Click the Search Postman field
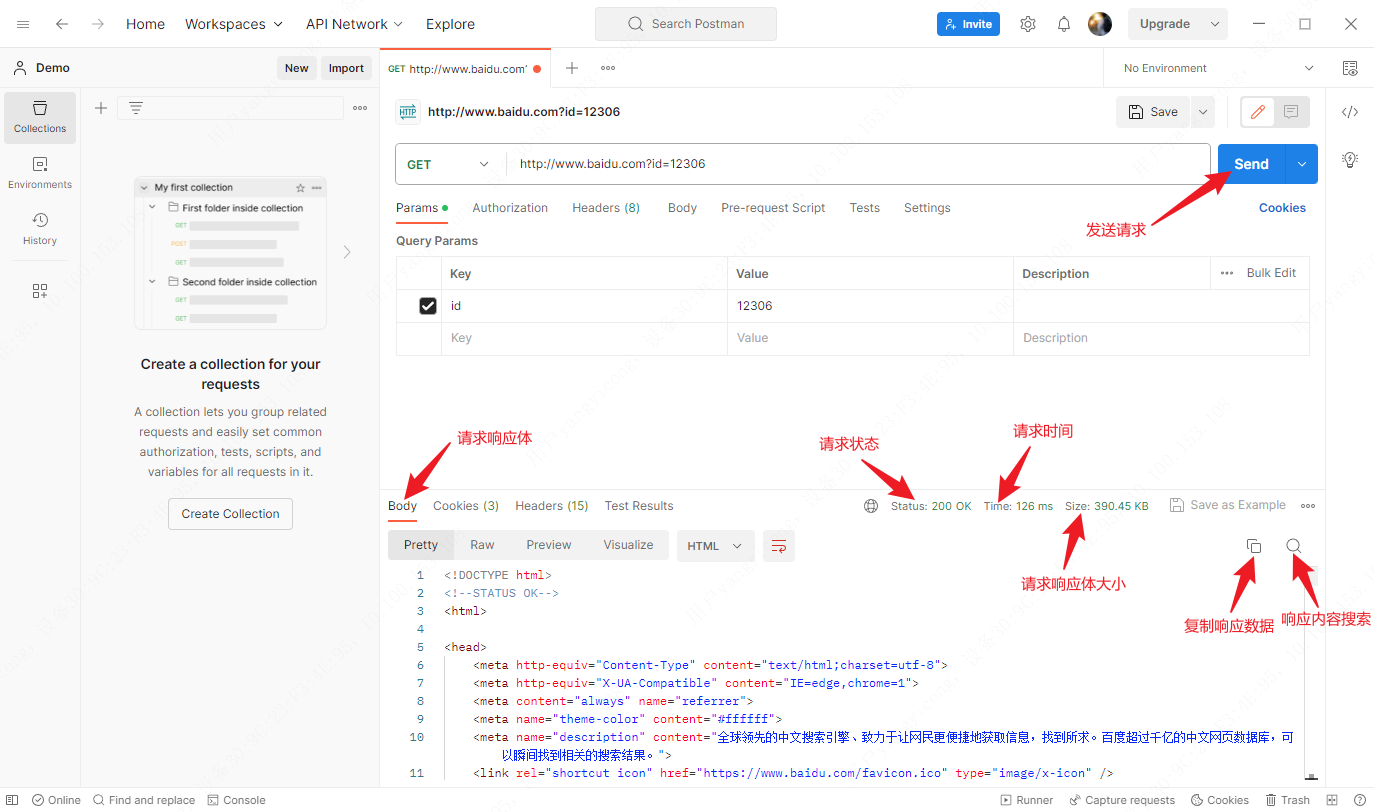Viewport: 1374px width, 812px height. [685, 24]
